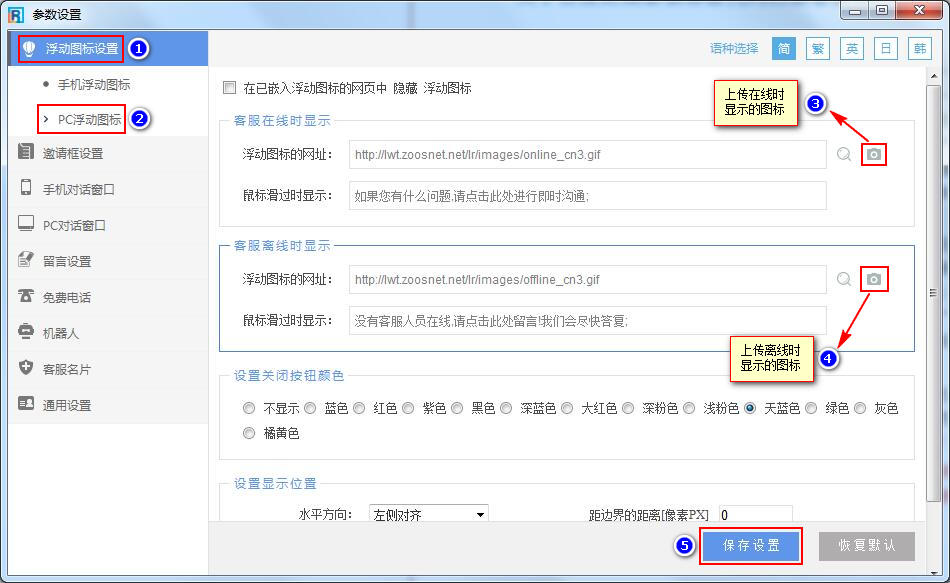Maximize the 参数设置 window
The image size is (950, 583).
tap(882, 10)
